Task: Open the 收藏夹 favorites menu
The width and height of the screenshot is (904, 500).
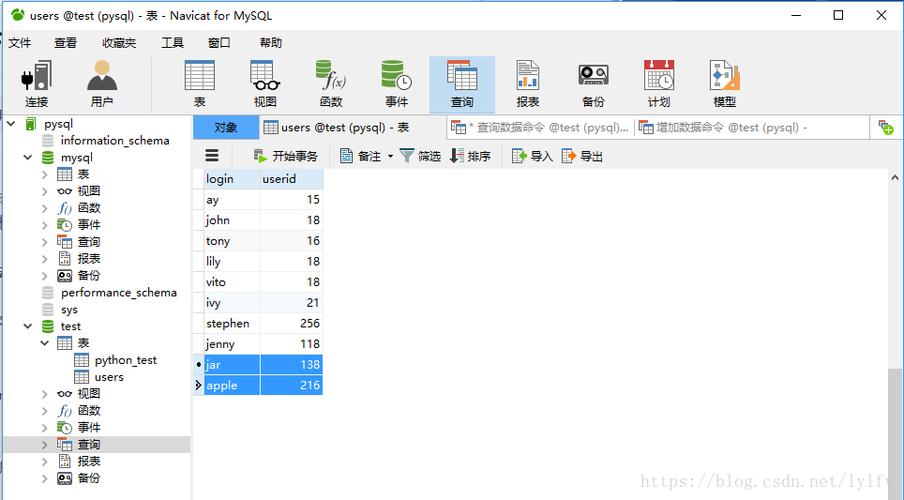Action: tap(119, 43)
